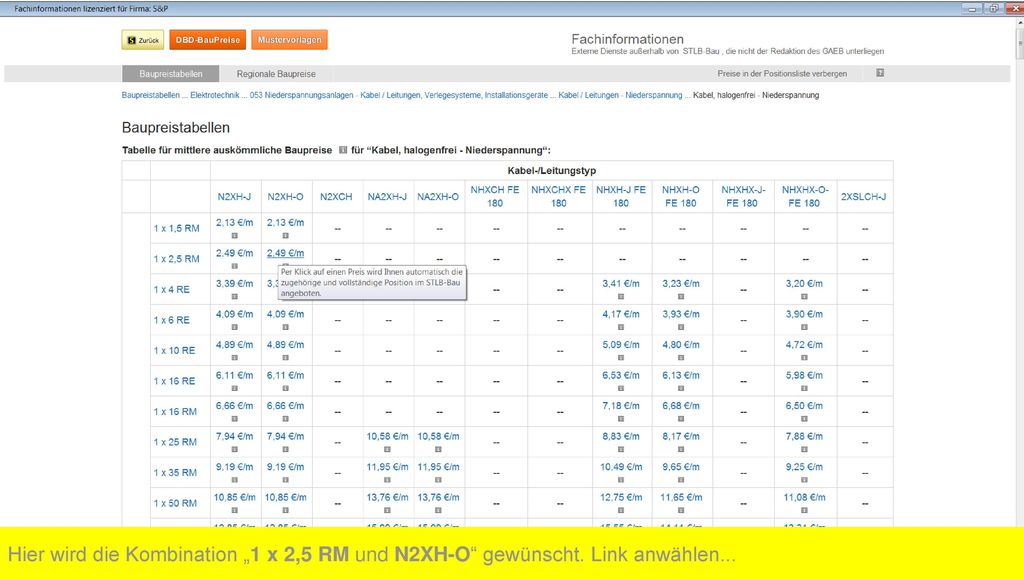Click info icon under NA2XH-O 10,58 €/m
The image size is (1024, 580).
(438, 449)
